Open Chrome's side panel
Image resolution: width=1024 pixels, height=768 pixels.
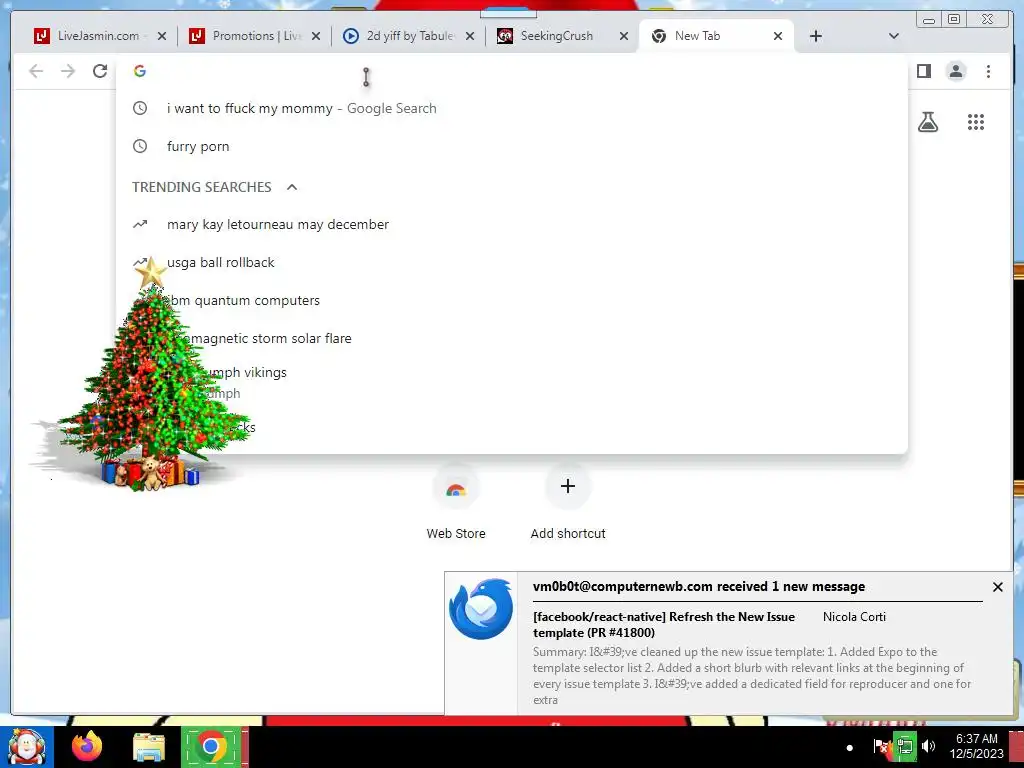click(923, 71)
